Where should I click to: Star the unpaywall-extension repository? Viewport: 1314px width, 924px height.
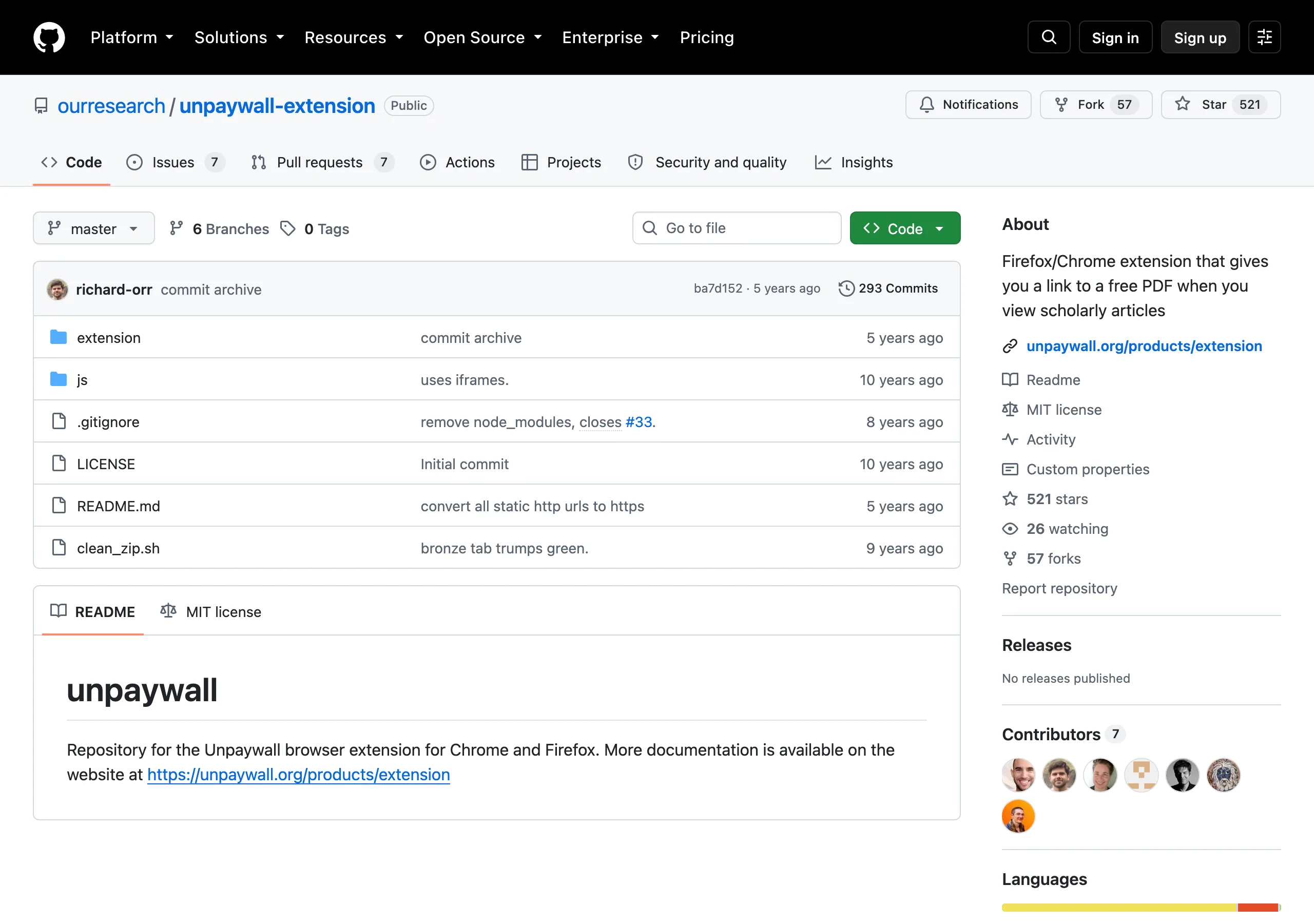click(x=1221, y=104)
